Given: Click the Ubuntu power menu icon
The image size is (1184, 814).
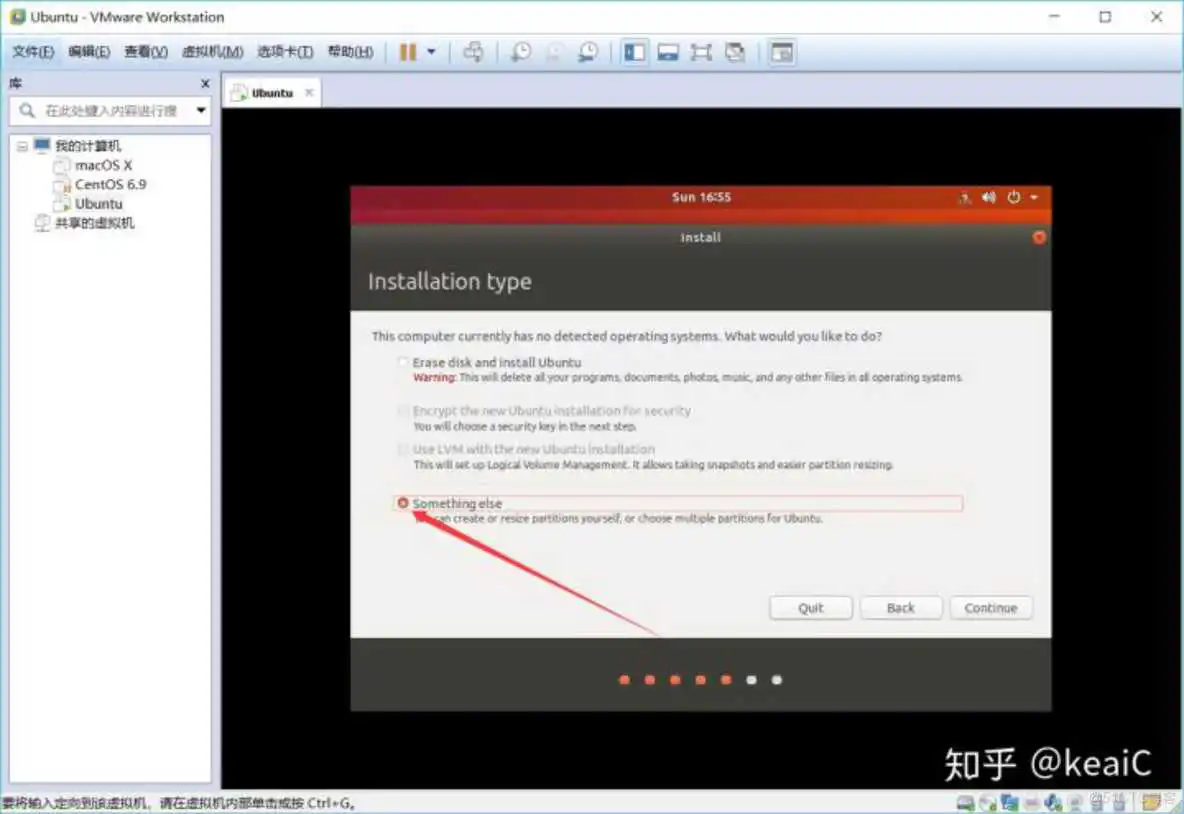Looking at the screenshot, I should tap(1013, 197).
